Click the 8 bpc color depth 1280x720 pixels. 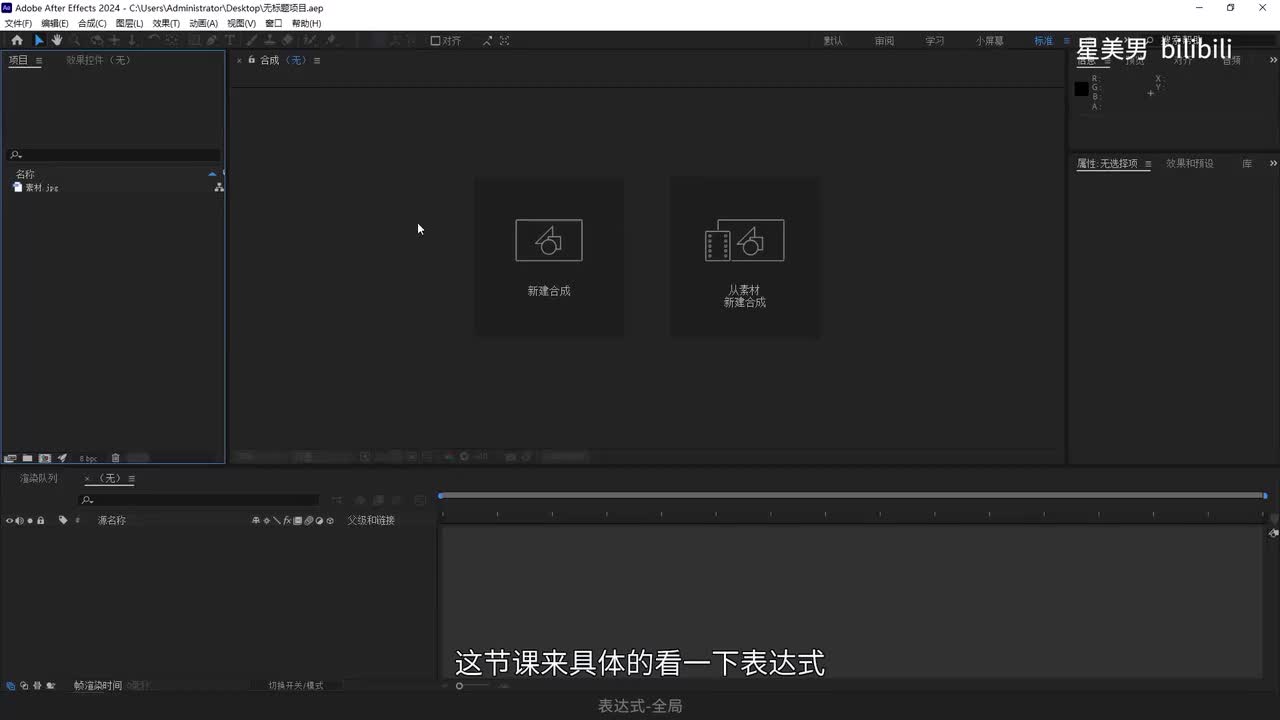[89, 458]
